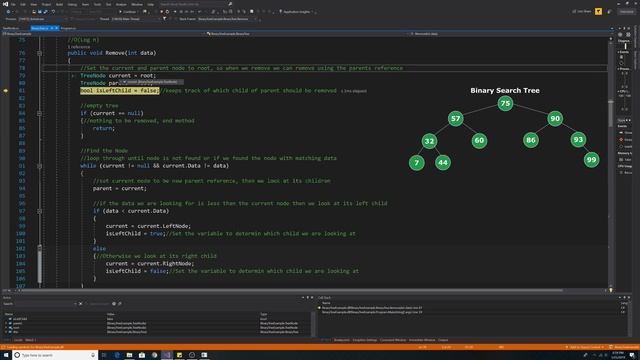Click the Show Next Statement arrow icon
The image size is (640, 360).
(x=175, y=11)
